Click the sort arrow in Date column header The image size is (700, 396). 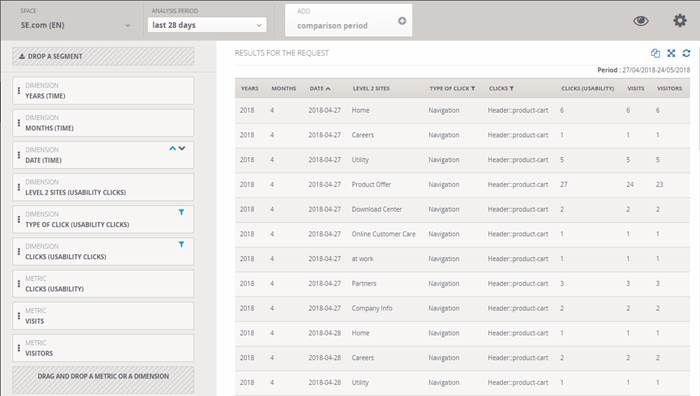pos(328,89)
